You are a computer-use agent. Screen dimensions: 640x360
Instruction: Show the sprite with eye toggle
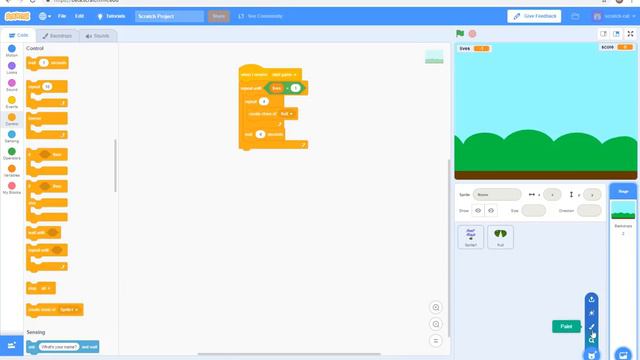pos(478,211)
